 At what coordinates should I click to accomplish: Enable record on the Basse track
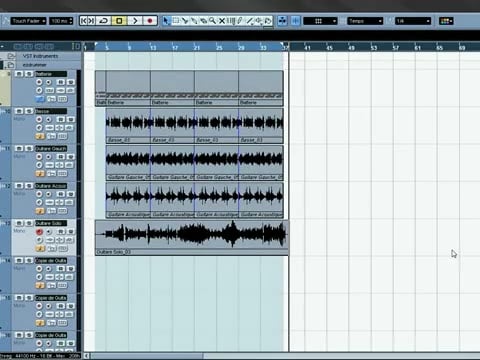pyautogui.click(x=39, y=119)
